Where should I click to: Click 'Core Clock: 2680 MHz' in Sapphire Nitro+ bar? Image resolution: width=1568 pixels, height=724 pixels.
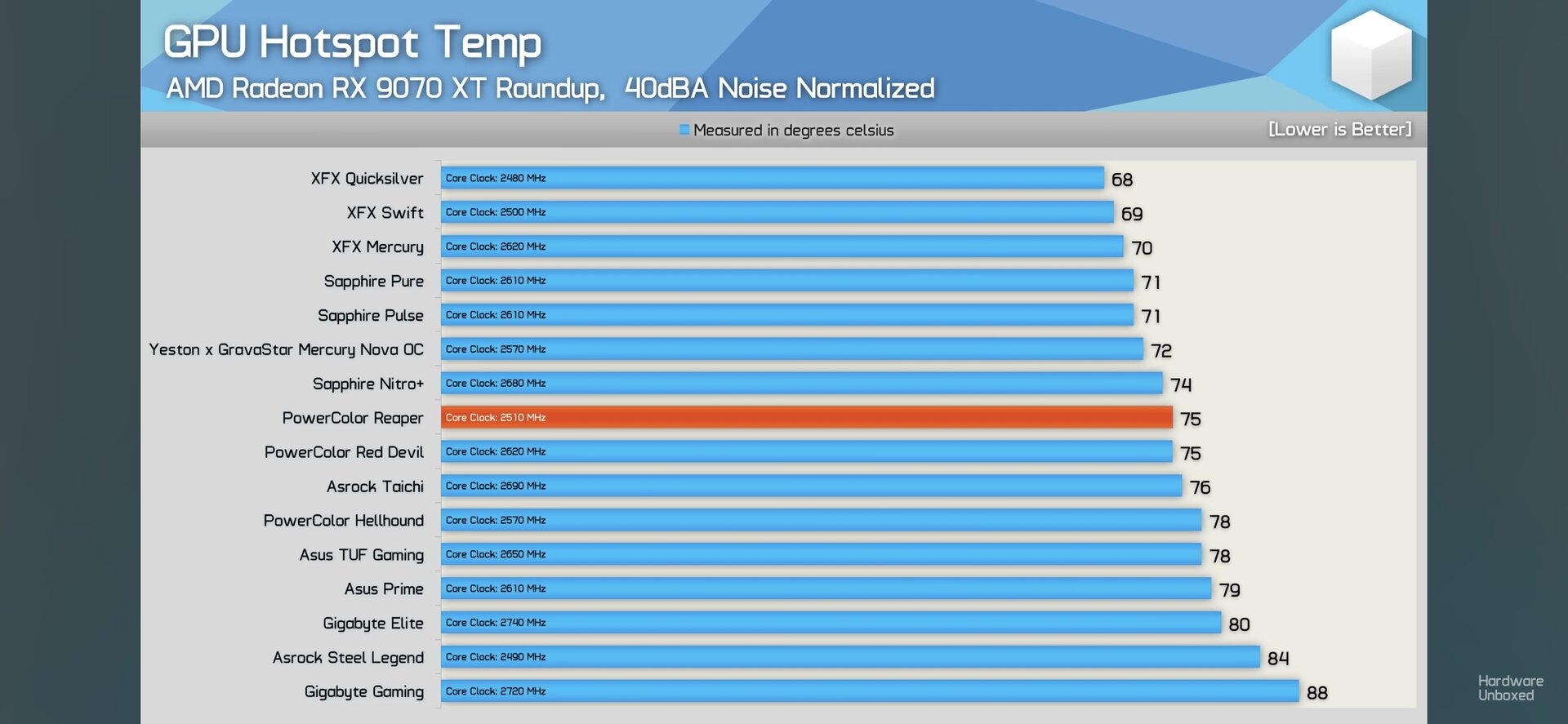496,384
